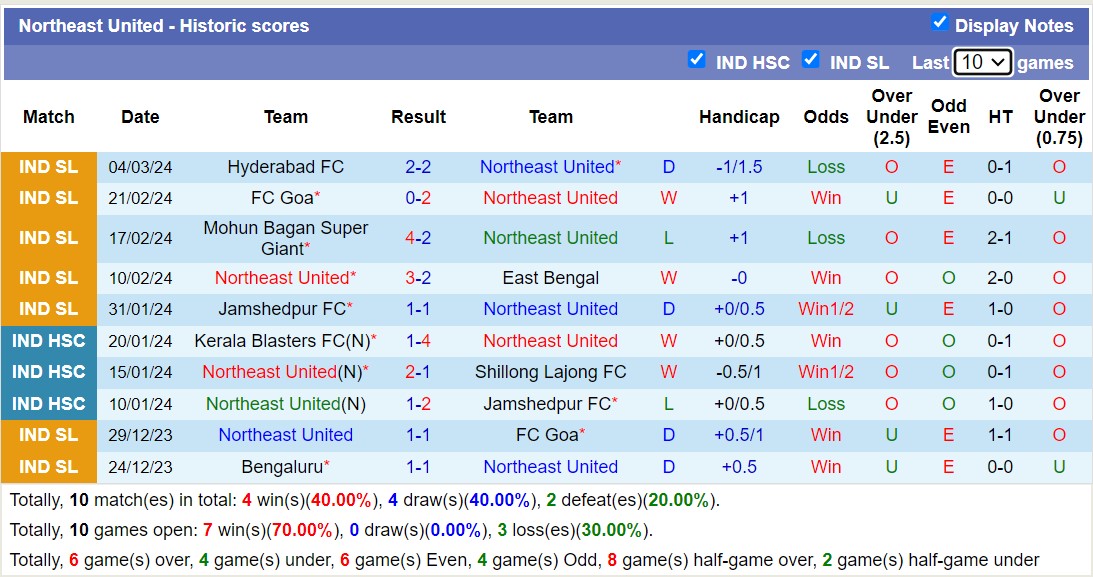Click the Mohun Bagan Super Giant team name
The image size is (1093, 577).
[286, 238]
